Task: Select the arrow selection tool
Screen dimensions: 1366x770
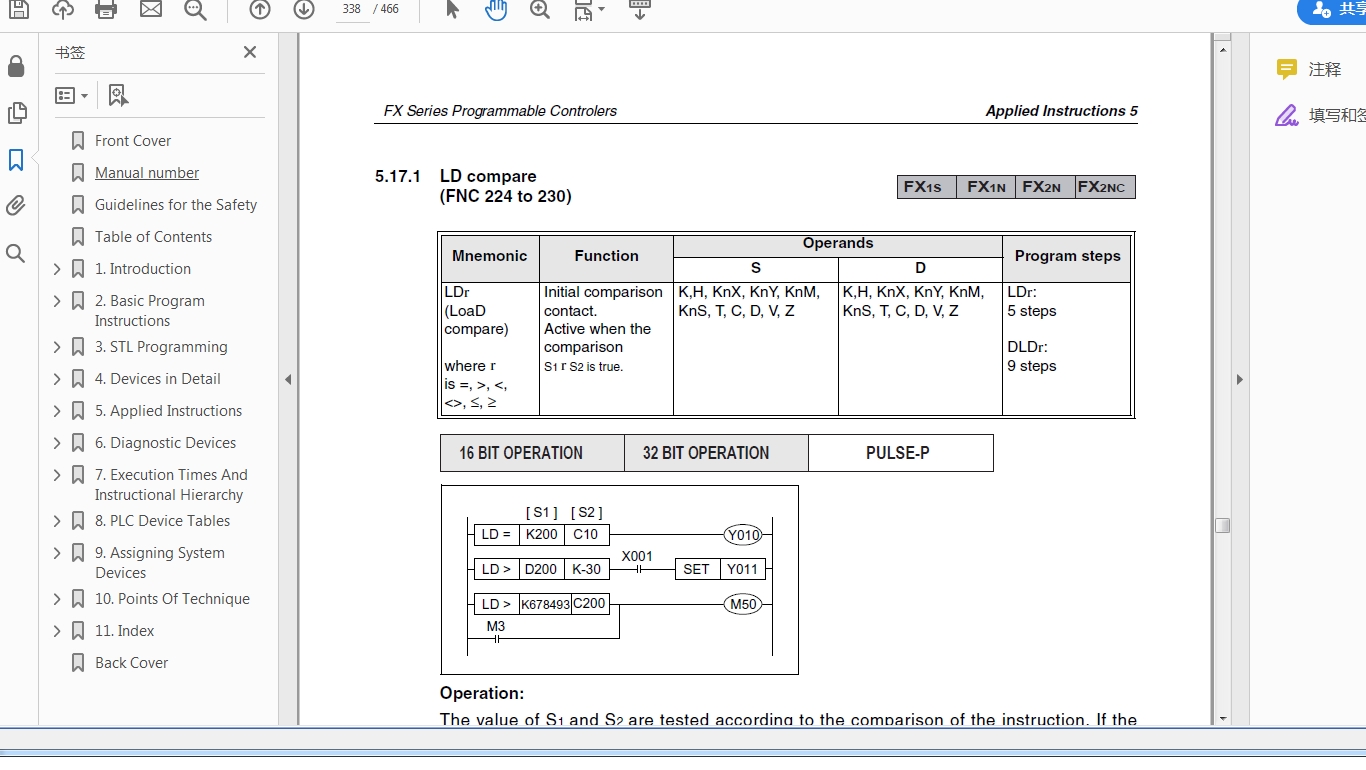Action: coord(452,9)
